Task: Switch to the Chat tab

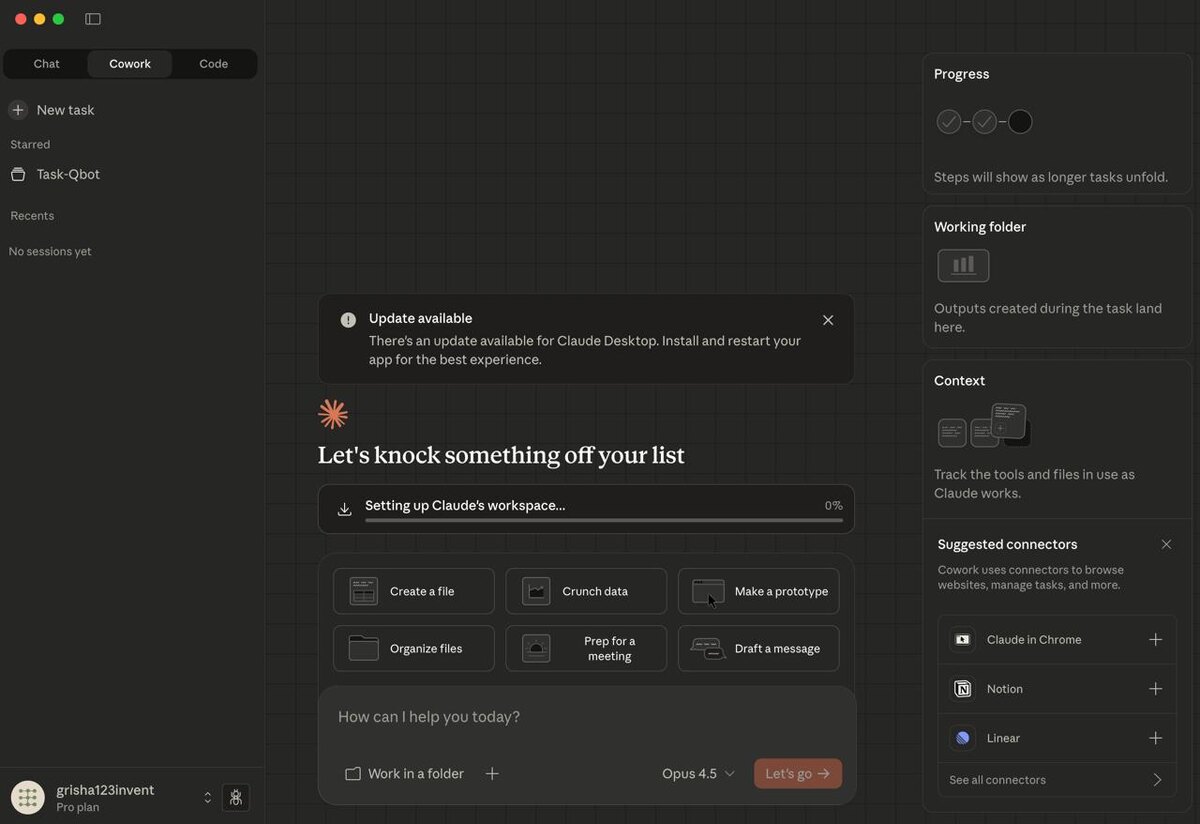Action: [46, 64]
